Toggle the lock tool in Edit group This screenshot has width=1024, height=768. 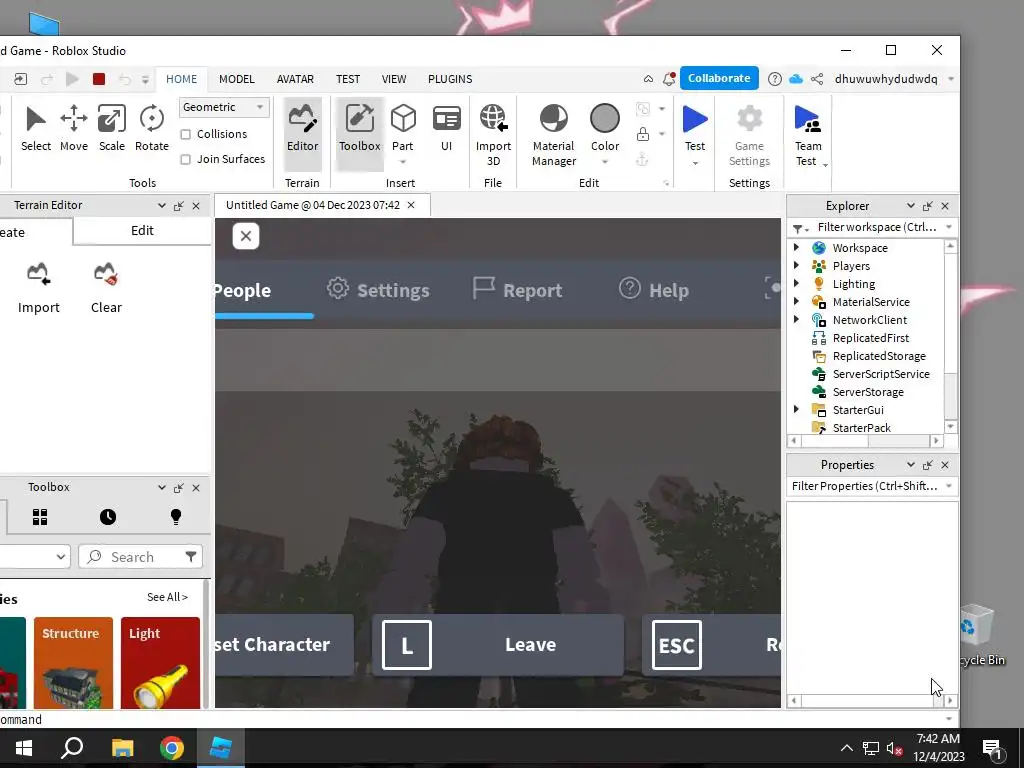pyautogui.click(x=643, y=134)
